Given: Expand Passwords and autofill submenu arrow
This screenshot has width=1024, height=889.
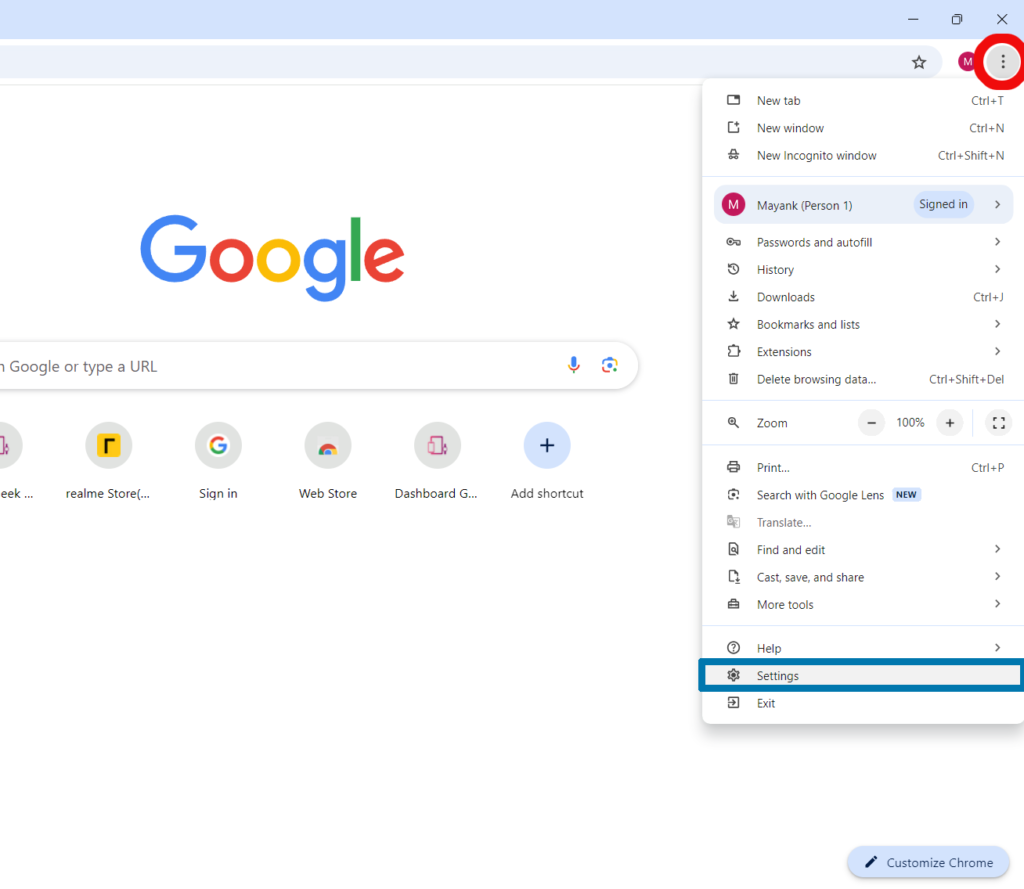Looking at the screenshot, I should pos(997,242).
